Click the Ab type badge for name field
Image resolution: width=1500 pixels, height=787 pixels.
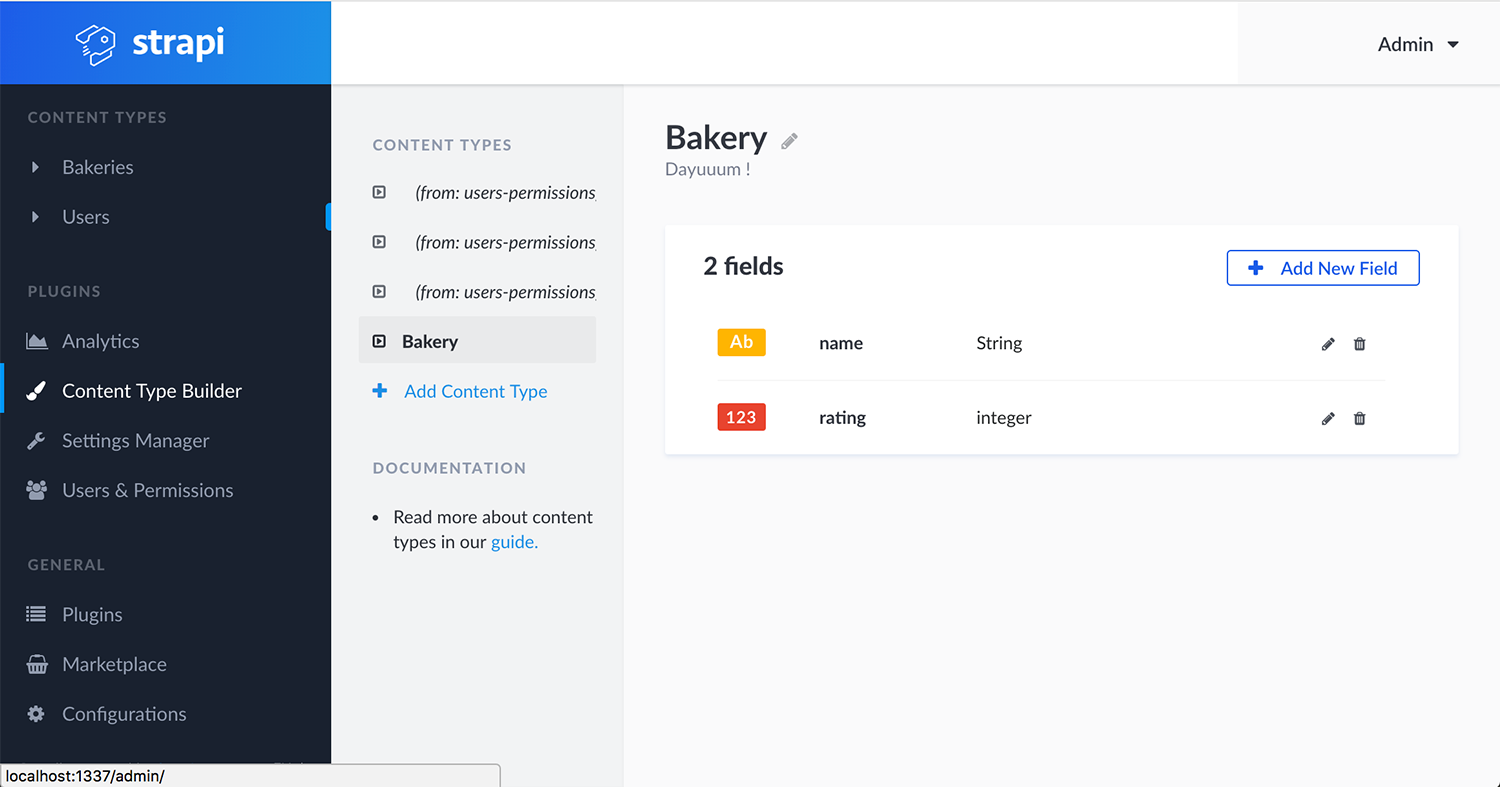741,342
